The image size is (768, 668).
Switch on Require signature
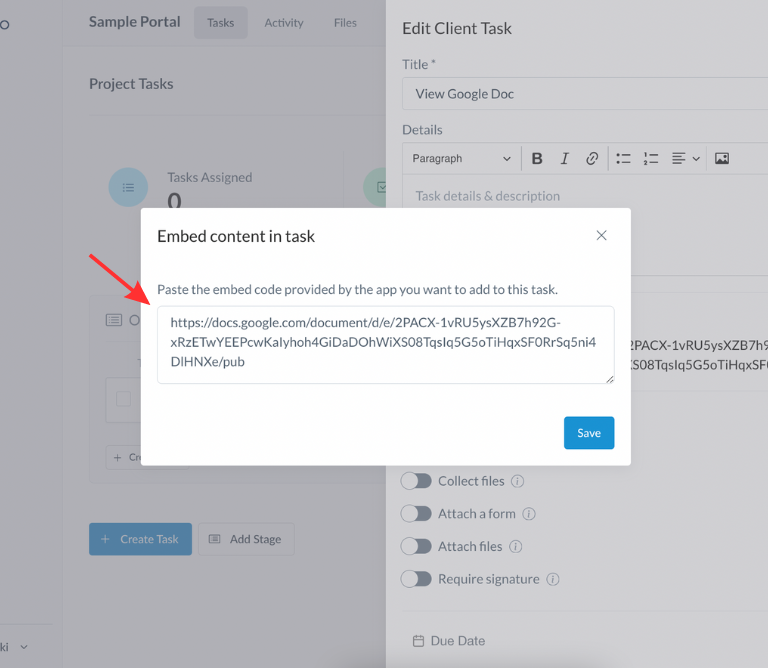coord(416,579)
